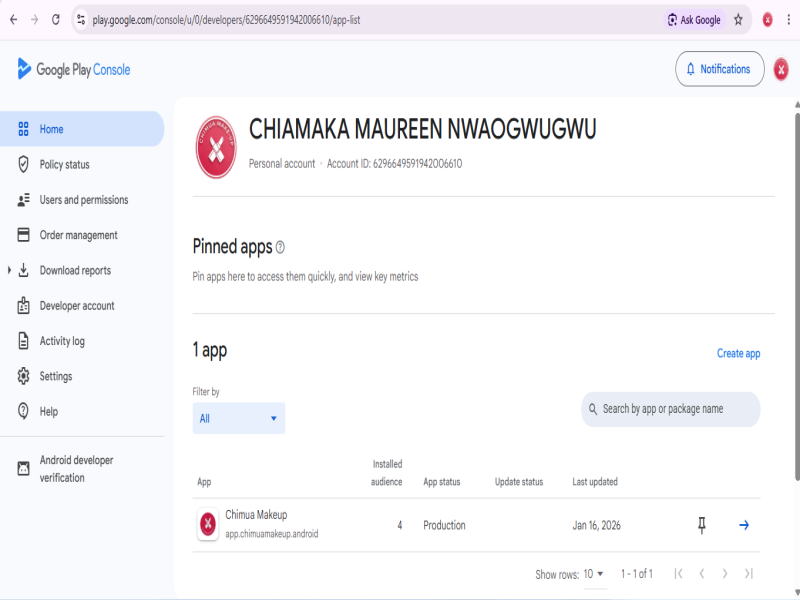Screen dimensions: 800x600
Task: Expand the Download reports arrow
Action: pos(9,270)
